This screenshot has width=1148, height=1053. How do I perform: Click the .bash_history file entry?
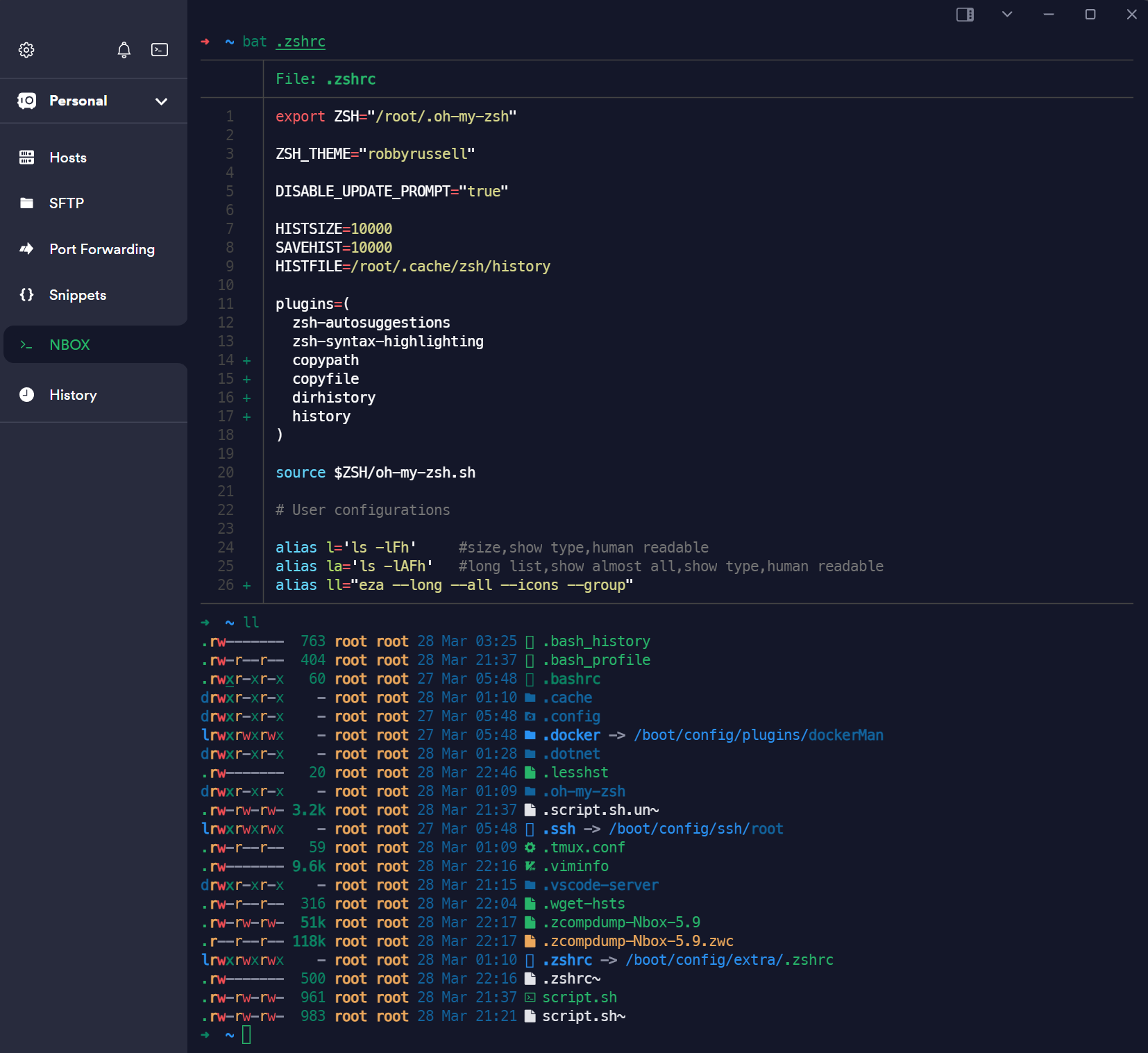click(596, 641)
